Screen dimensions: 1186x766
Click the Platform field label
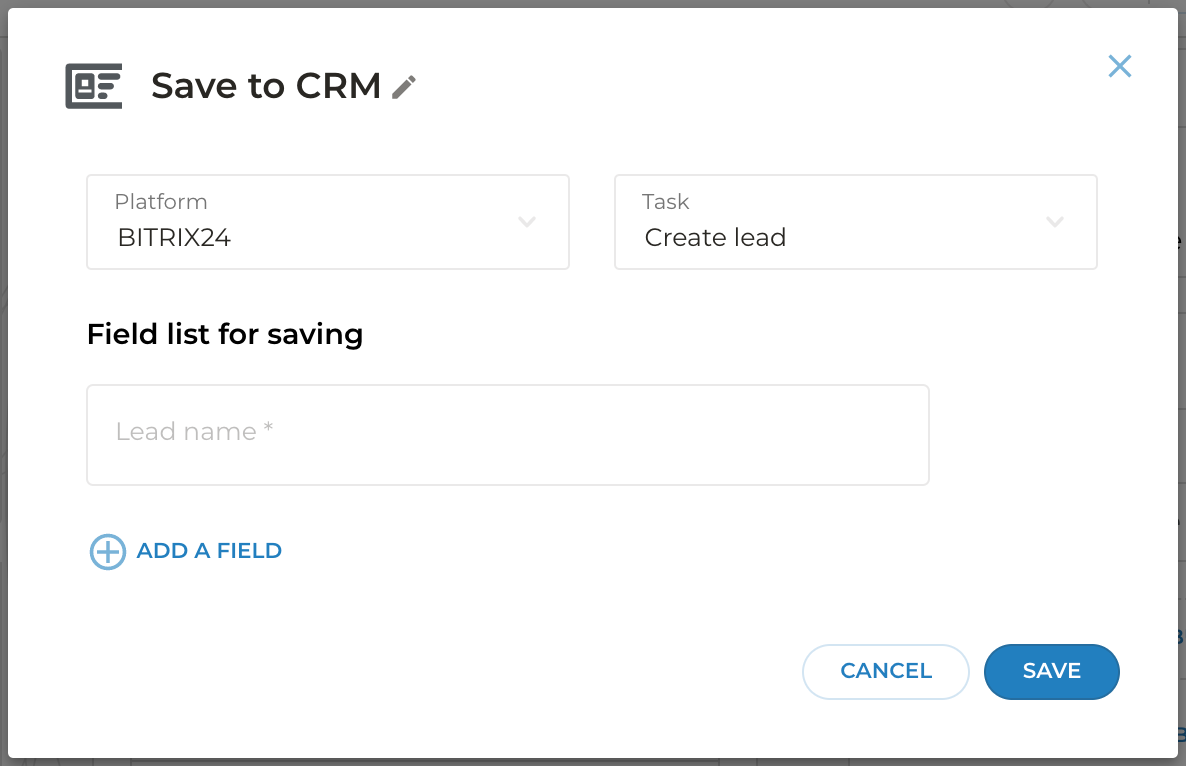[161, 202]
